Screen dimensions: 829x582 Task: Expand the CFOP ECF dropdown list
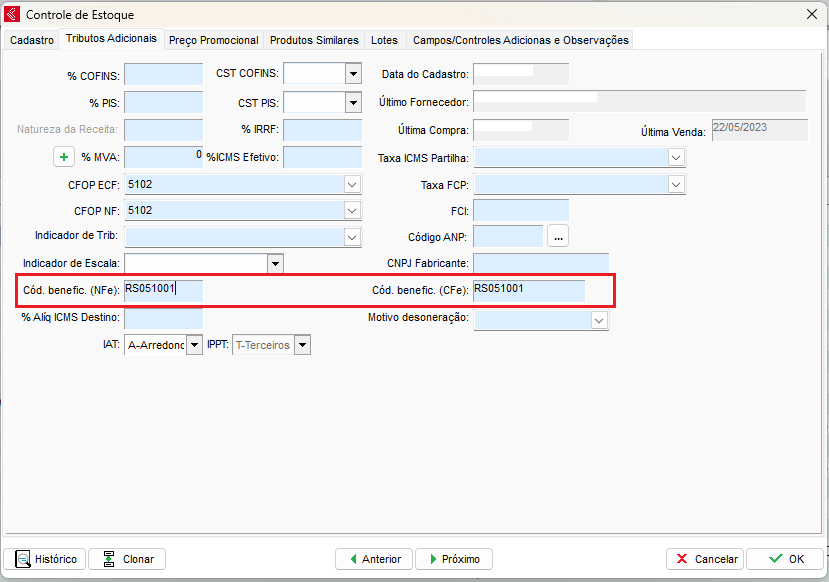point(352,184)
